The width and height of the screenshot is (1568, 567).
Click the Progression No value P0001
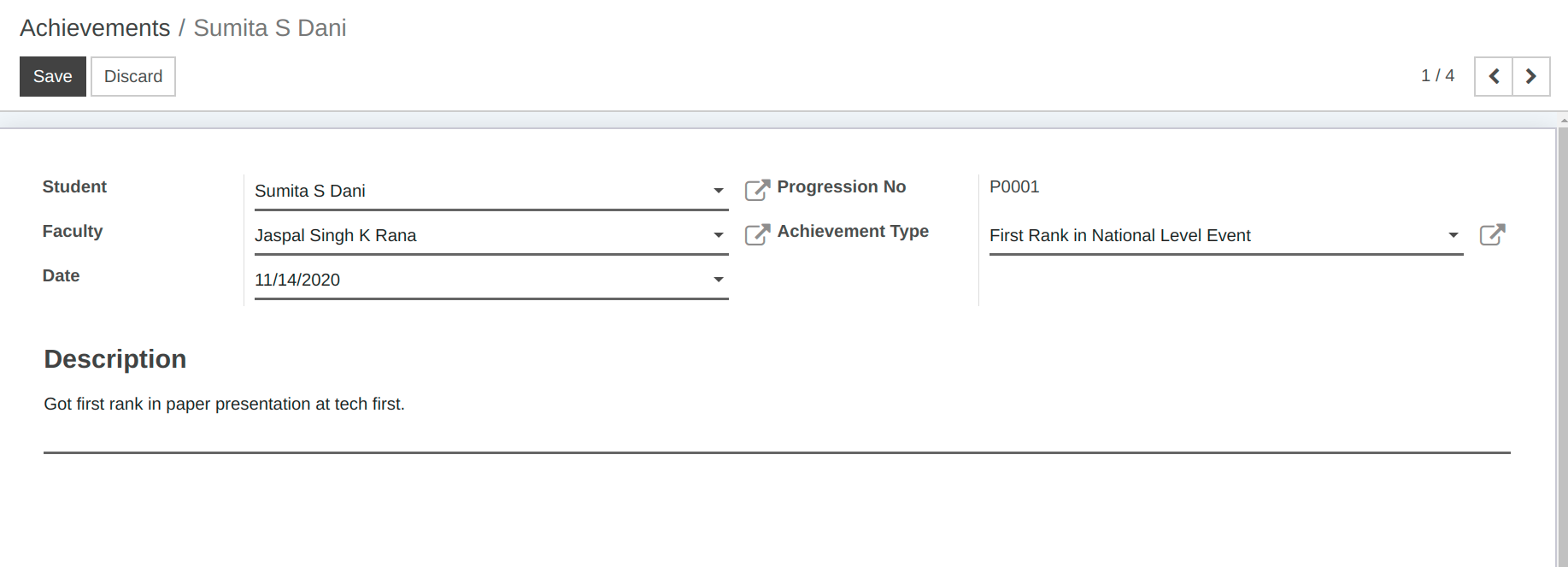[1014, 186]
